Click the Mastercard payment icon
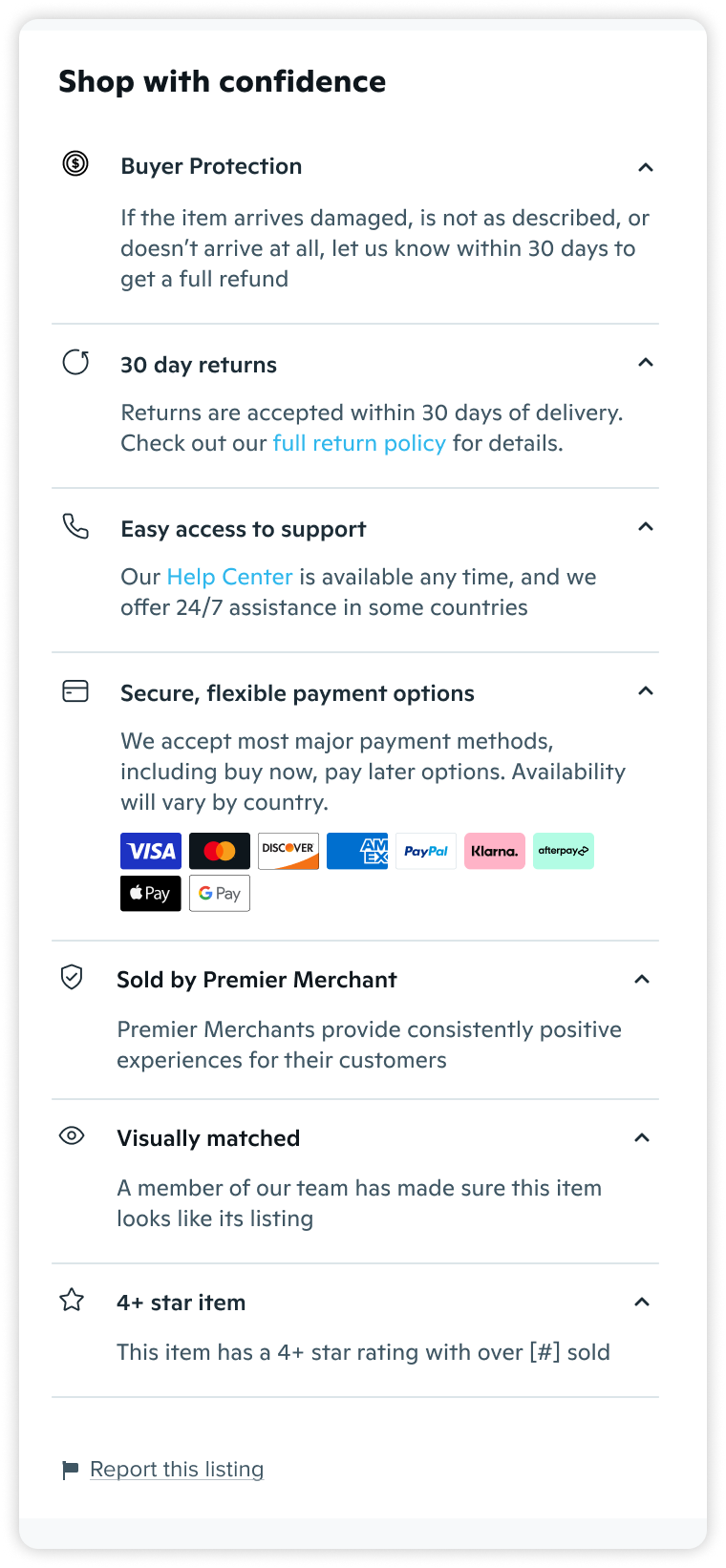Screen dimensions: 726x1568 tap(220, 851)
